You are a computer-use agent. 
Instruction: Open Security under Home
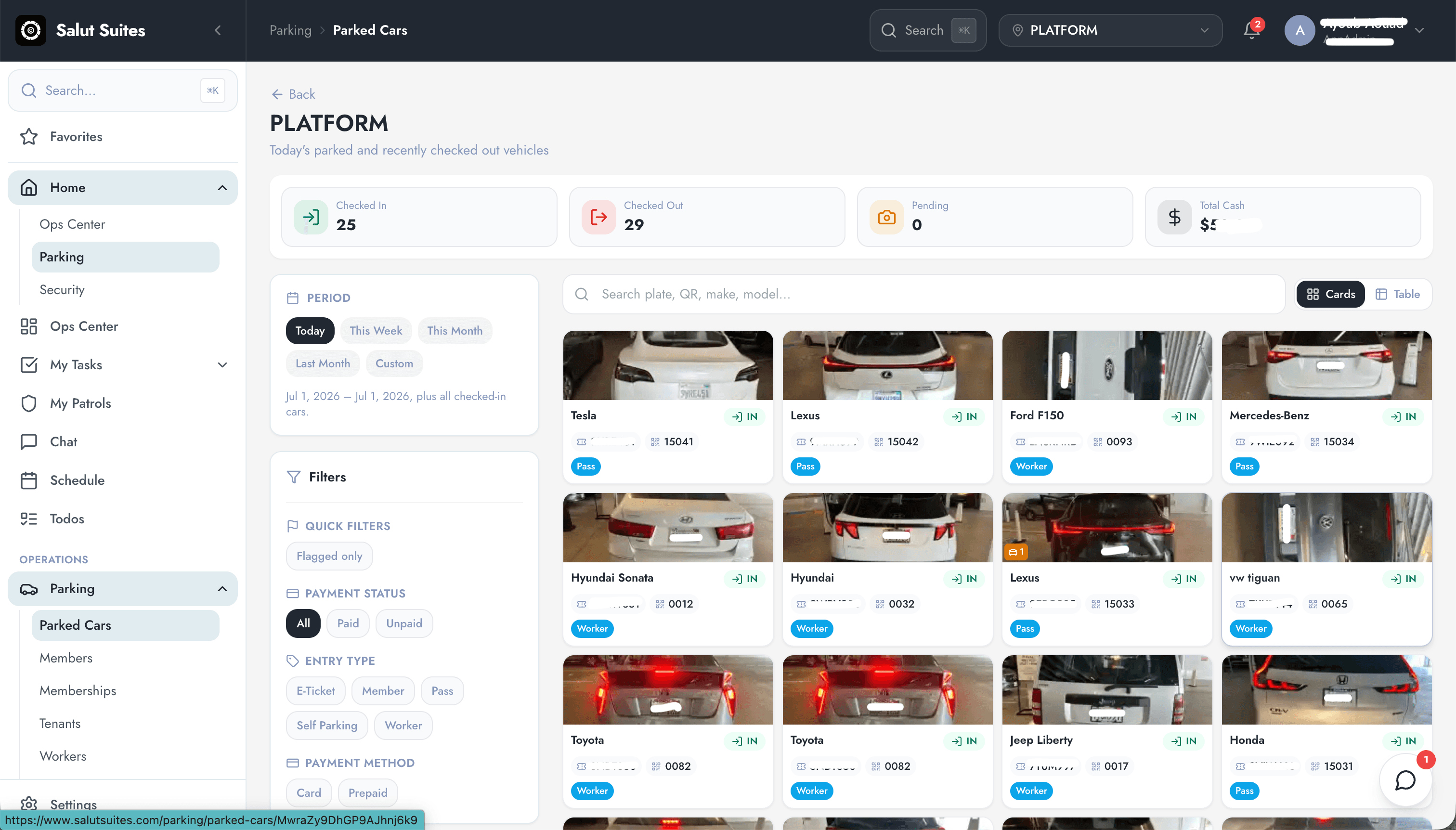point(62,290)
